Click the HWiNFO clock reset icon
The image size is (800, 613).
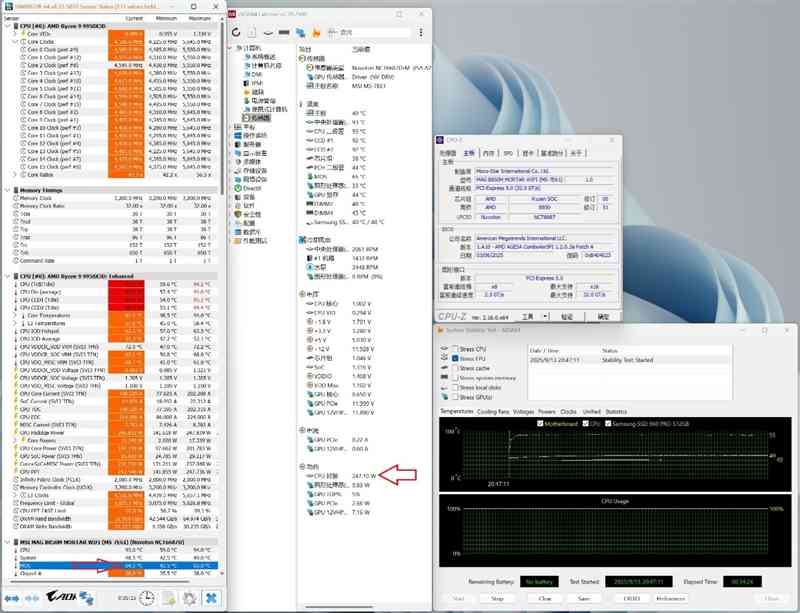pyautogui.click(x=147, y=598)
